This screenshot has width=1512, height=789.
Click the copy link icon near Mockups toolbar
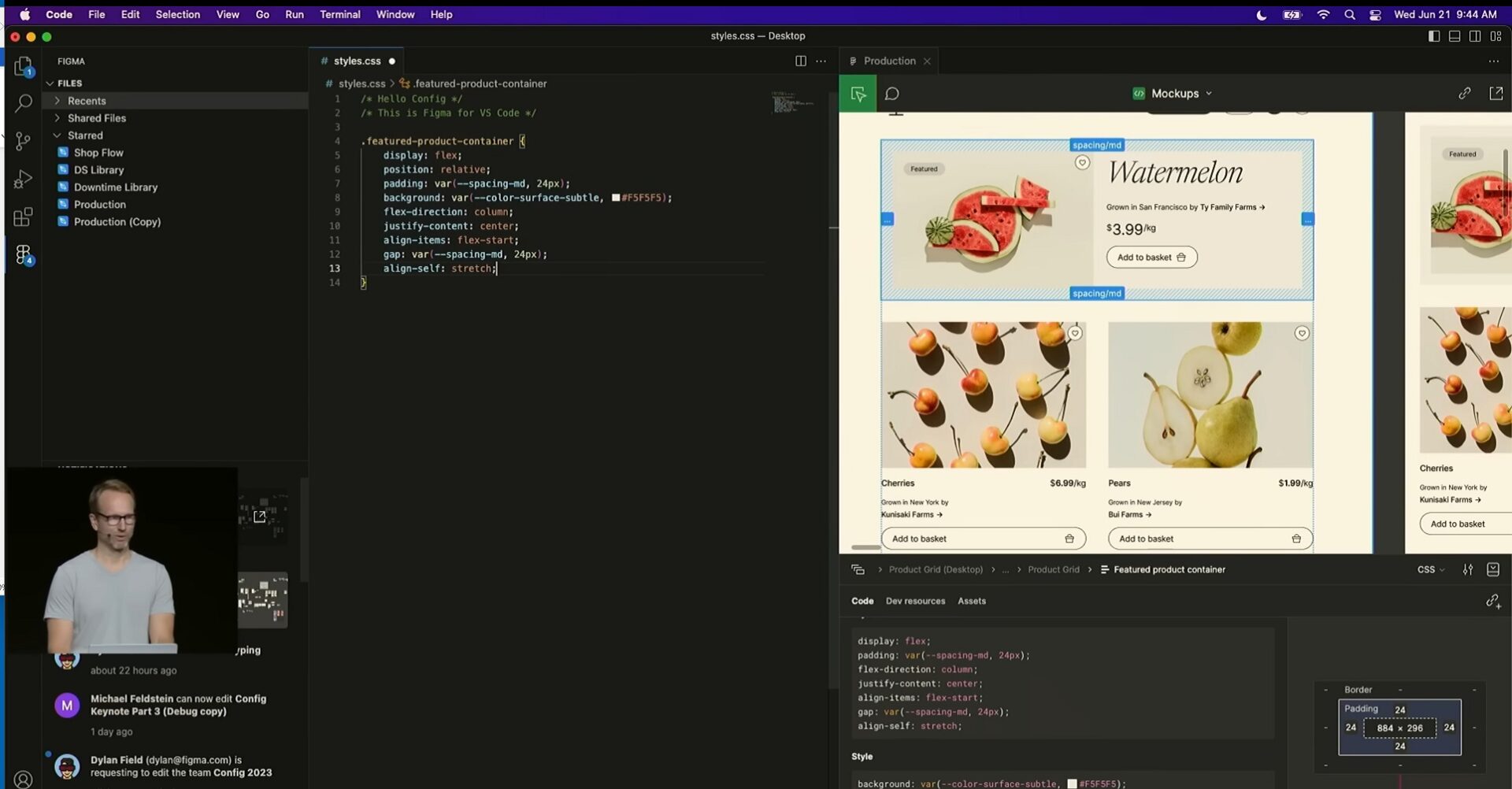pos(1465,93)
